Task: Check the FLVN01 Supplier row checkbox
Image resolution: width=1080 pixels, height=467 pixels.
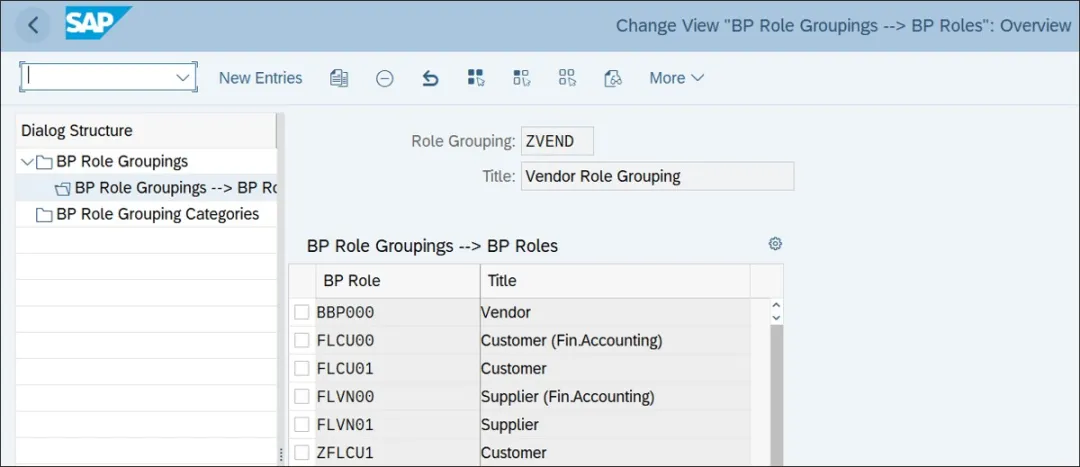Action: pos(302,425)
